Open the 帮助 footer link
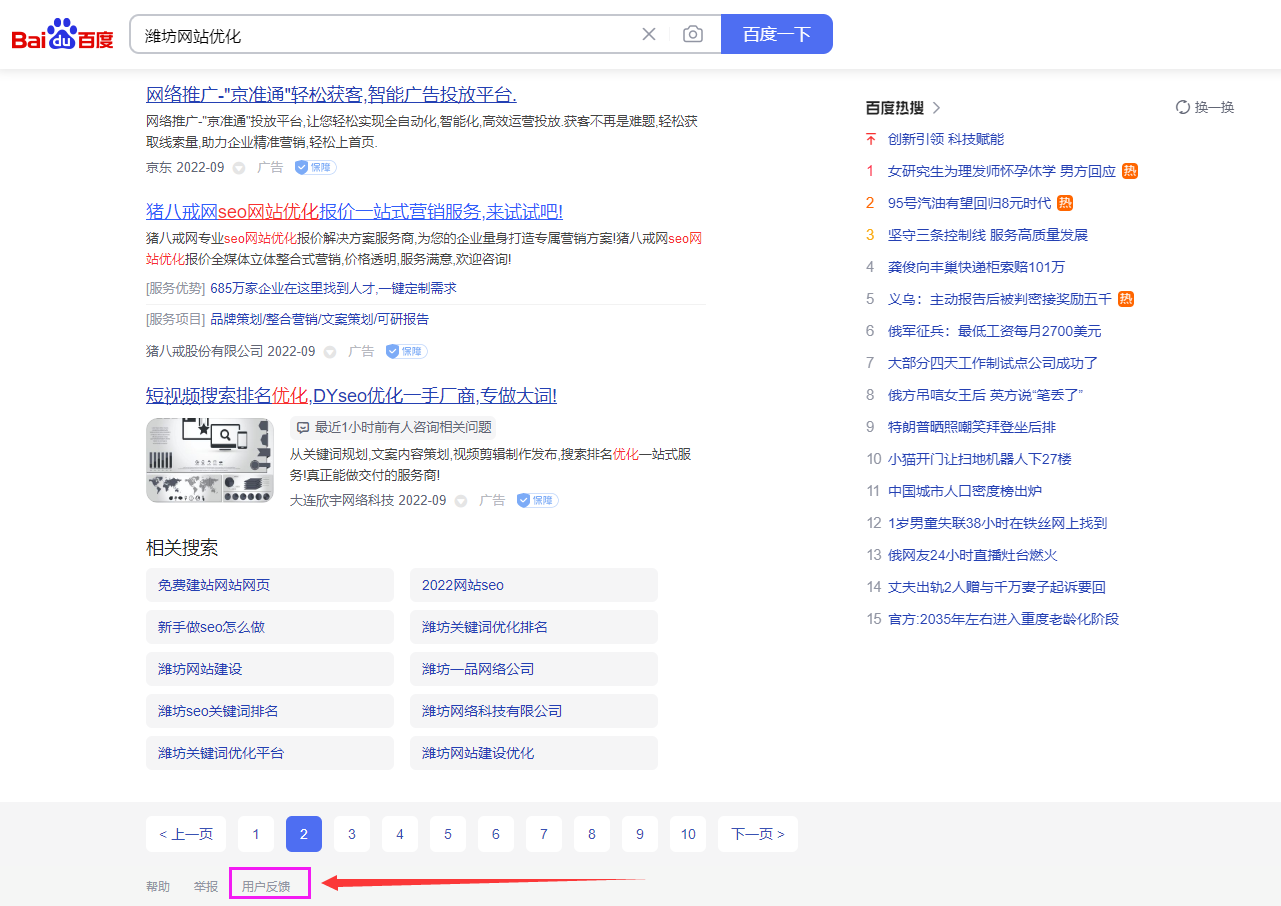The image size is (1281, 906). [158, 886]
